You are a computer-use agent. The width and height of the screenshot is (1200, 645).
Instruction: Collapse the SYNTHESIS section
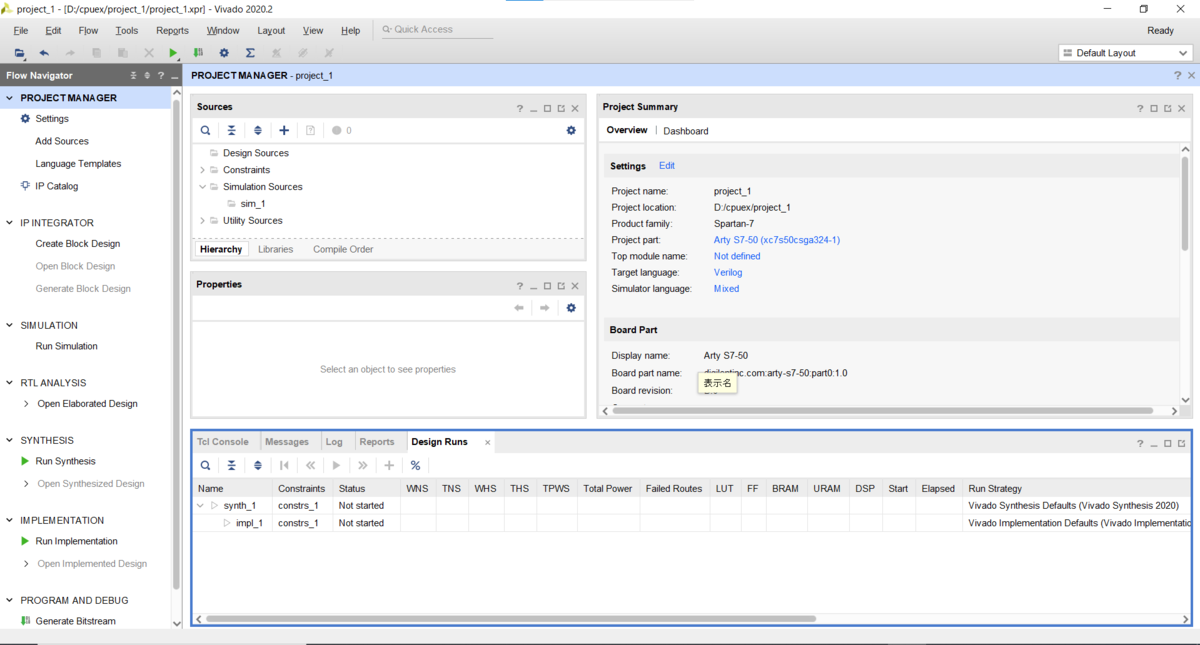pyautogui.click(x=10, y=440)
